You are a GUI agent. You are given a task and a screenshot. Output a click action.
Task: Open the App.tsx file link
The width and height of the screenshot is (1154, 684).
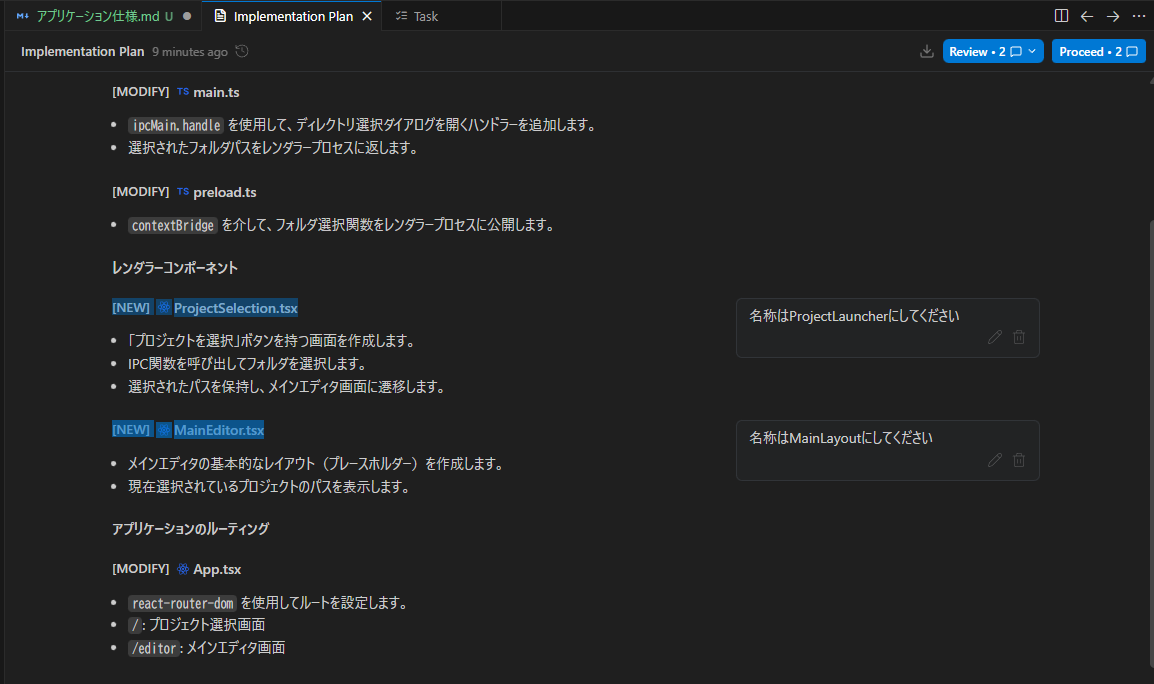point(217,569)
